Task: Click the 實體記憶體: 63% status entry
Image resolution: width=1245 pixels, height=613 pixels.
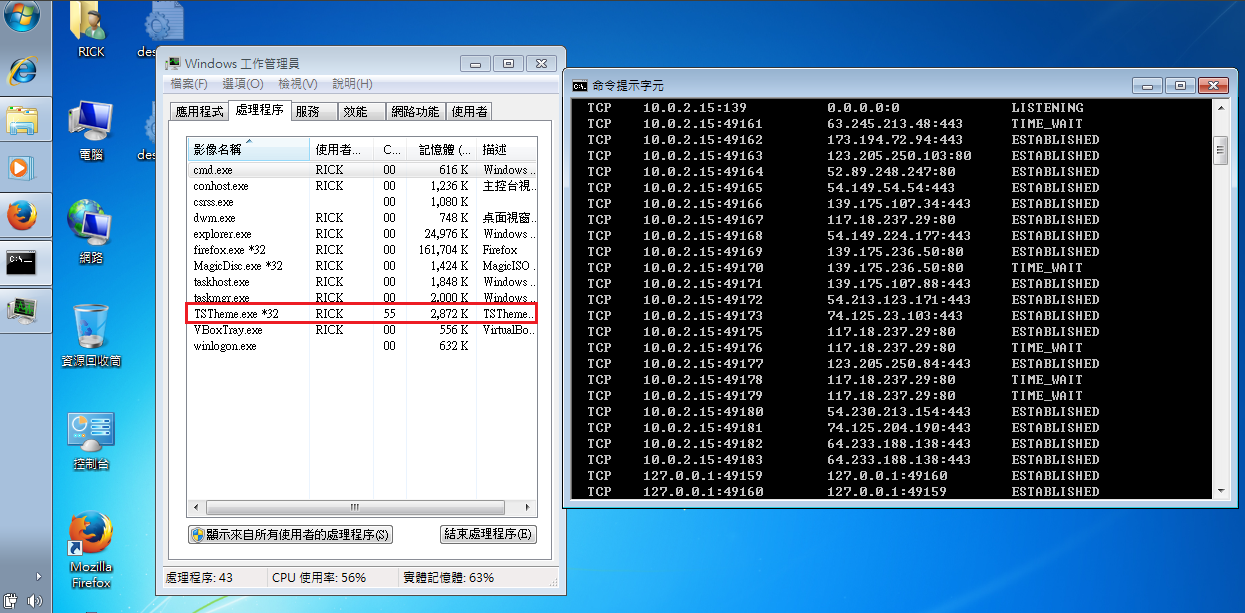Action: [448, 578]
